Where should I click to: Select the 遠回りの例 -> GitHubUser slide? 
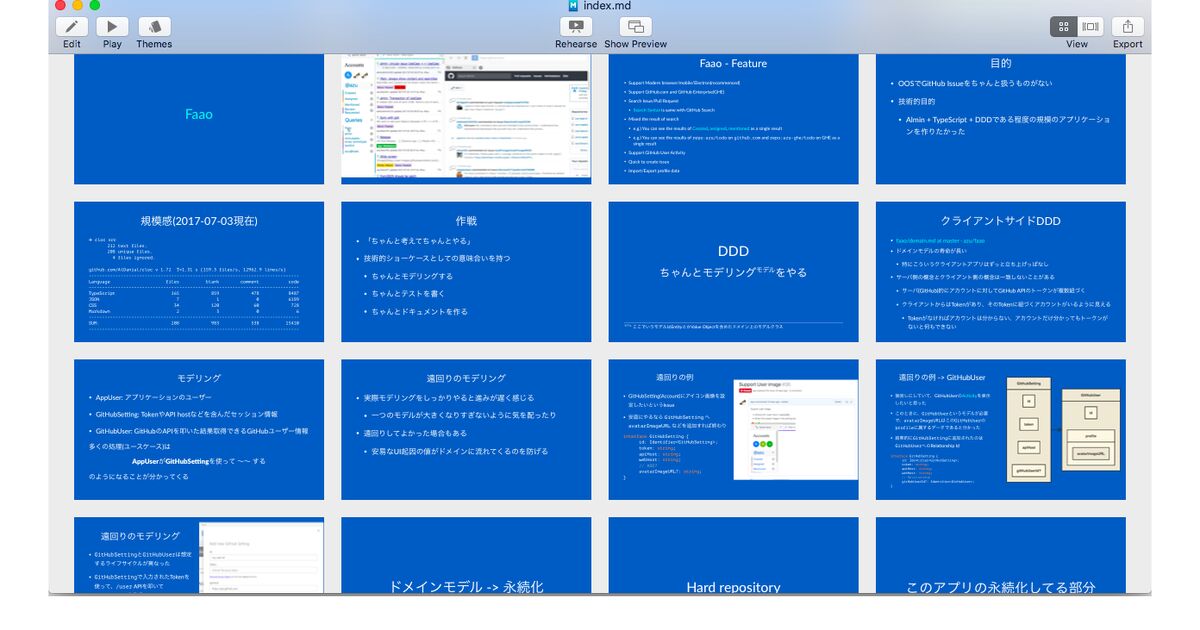click(1001, 430)
